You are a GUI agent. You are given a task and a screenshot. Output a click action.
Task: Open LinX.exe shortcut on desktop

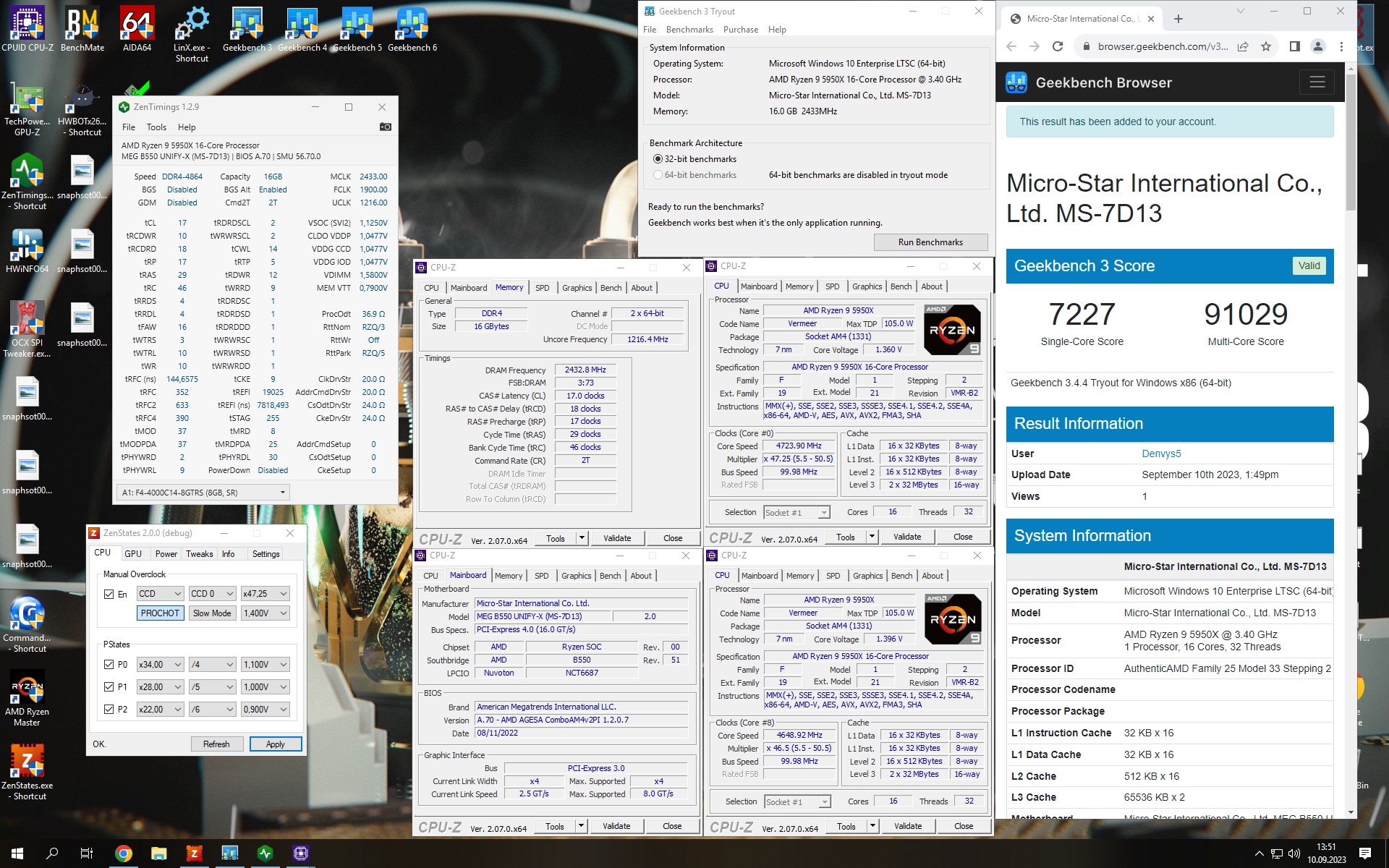coord(192,35)
